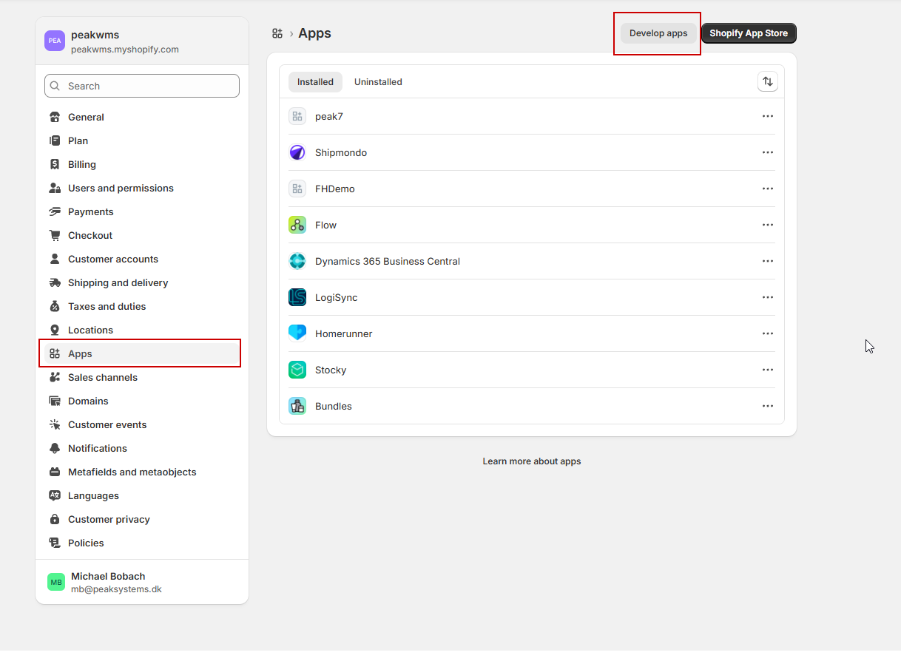Open the three-dot menu for Shipmondo
This screenshot has height=651, width=901.
click(x=768, y=152)
